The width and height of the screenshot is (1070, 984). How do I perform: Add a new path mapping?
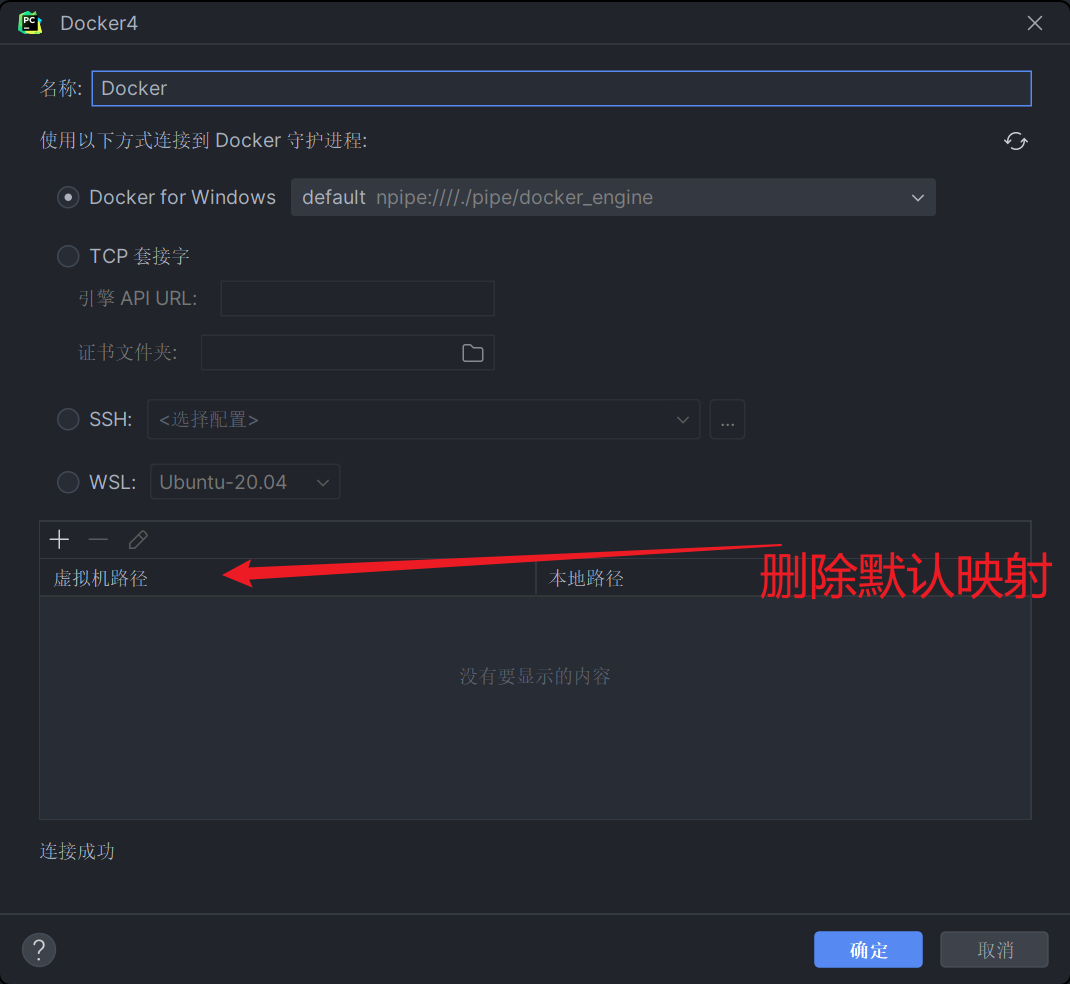coord(59,540)
